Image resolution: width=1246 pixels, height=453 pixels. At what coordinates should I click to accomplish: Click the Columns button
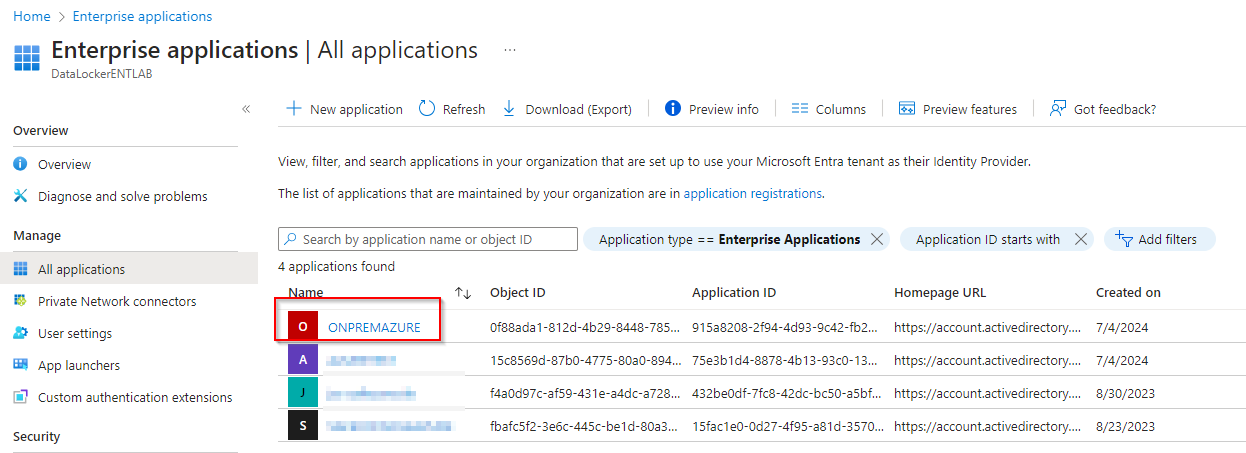pos(828,109)
